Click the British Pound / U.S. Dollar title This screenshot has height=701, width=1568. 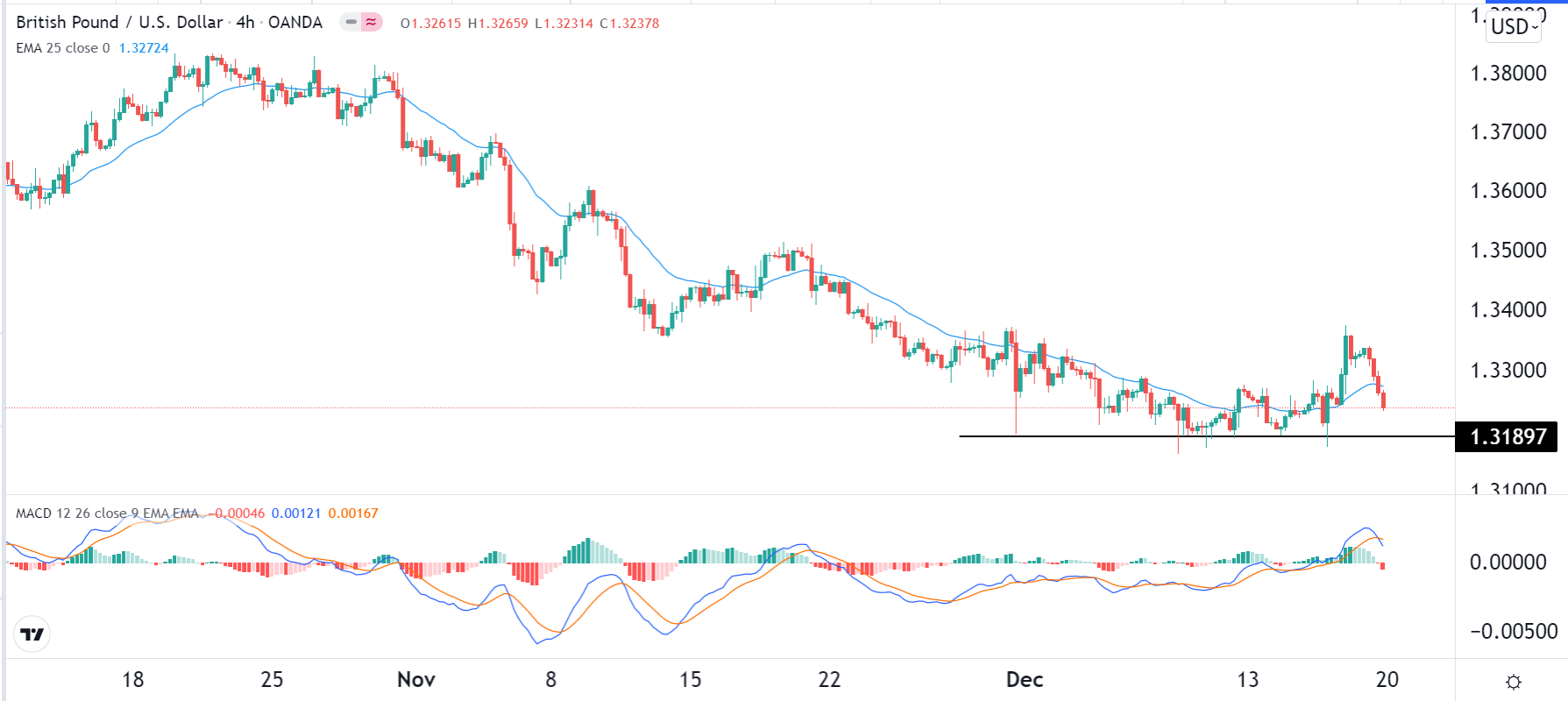point(119,22)
